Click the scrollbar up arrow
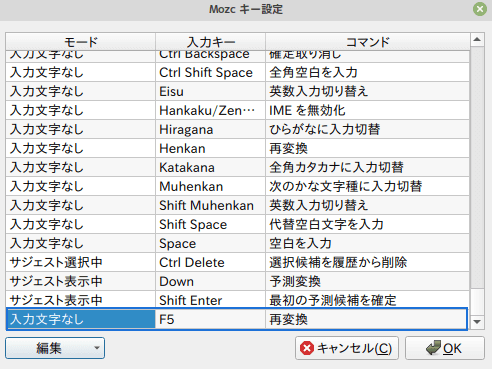Screen dimensions: 492x369 tap(477, 40)
